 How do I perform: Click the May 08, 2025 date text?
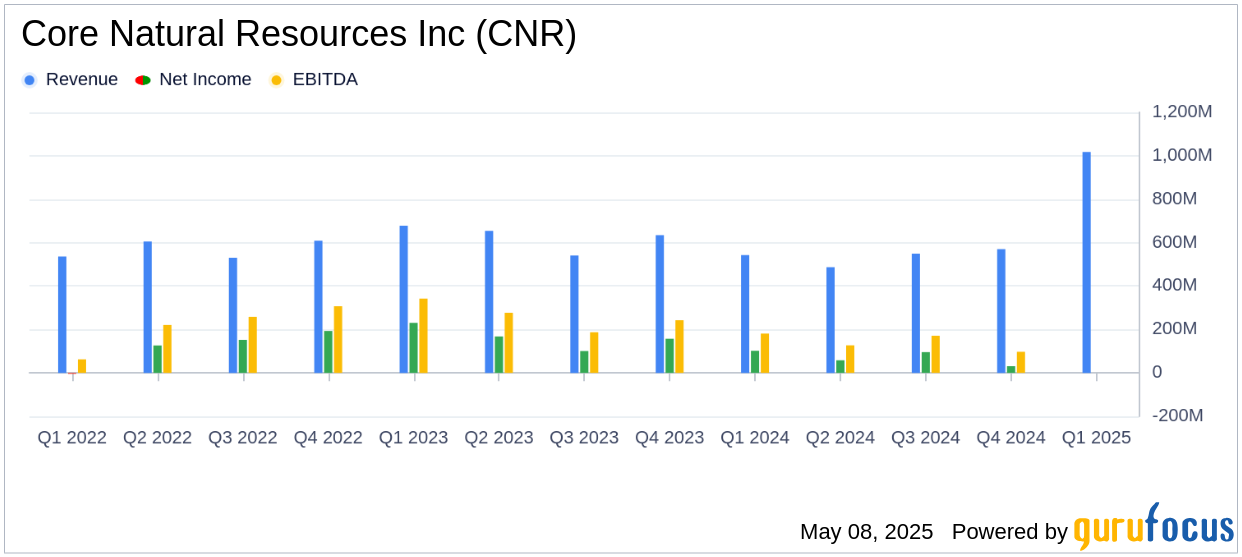click(866, 531)
